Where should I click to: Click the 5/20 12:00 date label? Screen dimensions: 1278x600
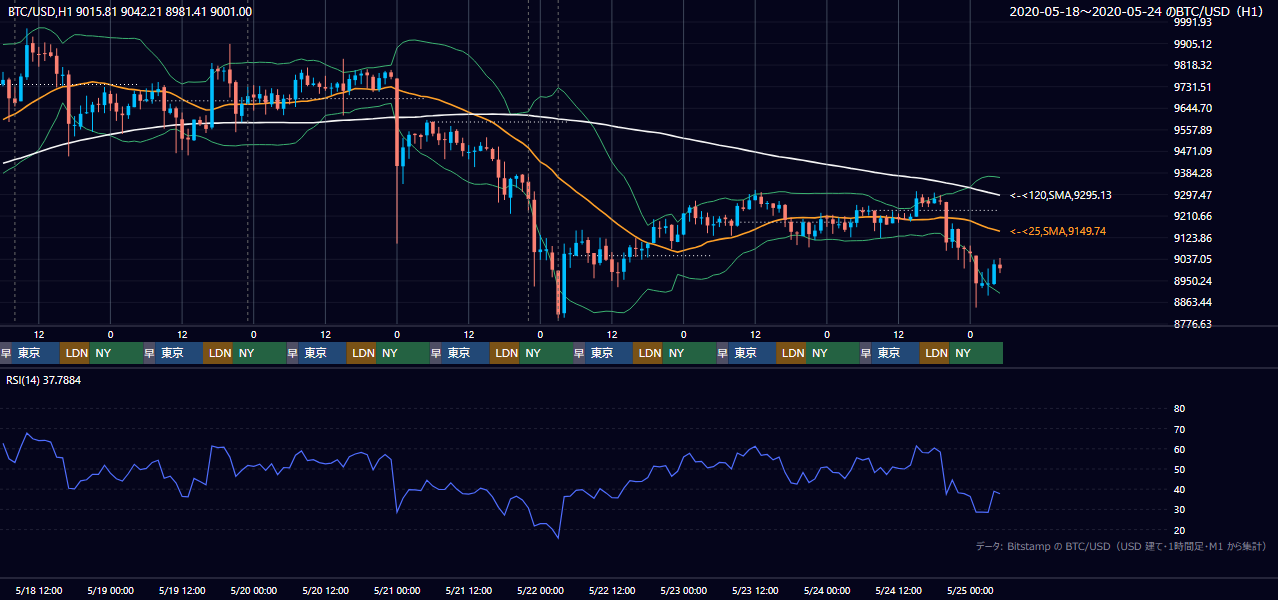(x=325, y=591)
